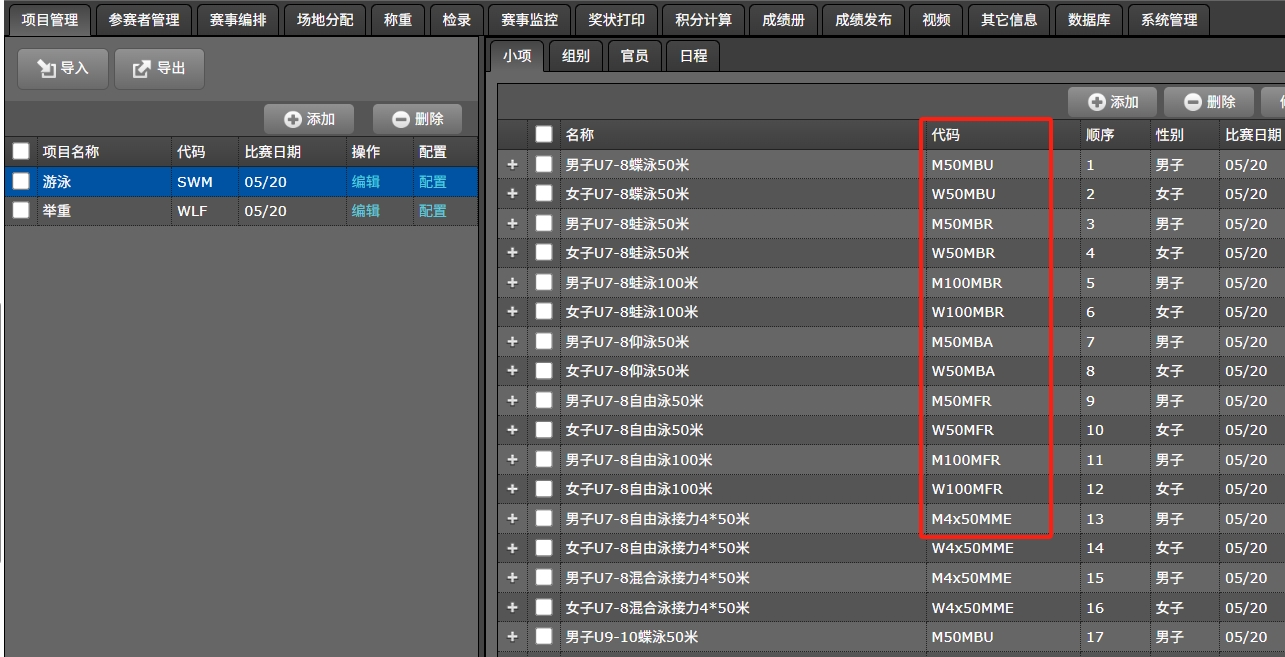
Task: Click the 导出 (export) icon button
Action: point(143,68)
